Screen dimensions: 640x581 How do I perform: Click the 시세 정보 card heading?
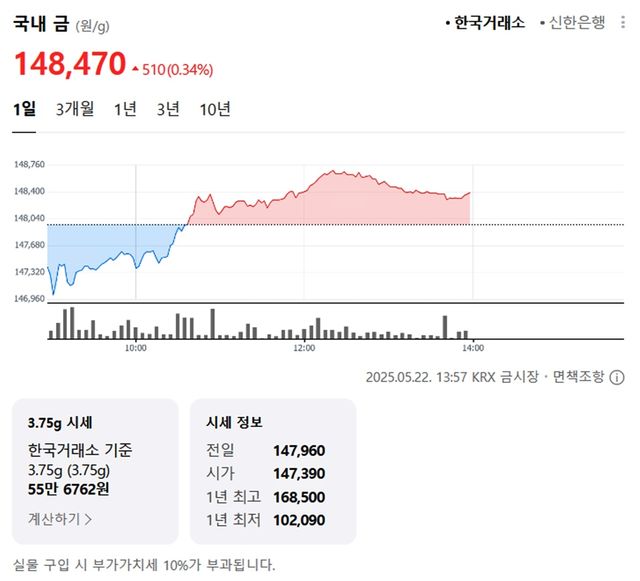tap(234, 422)
